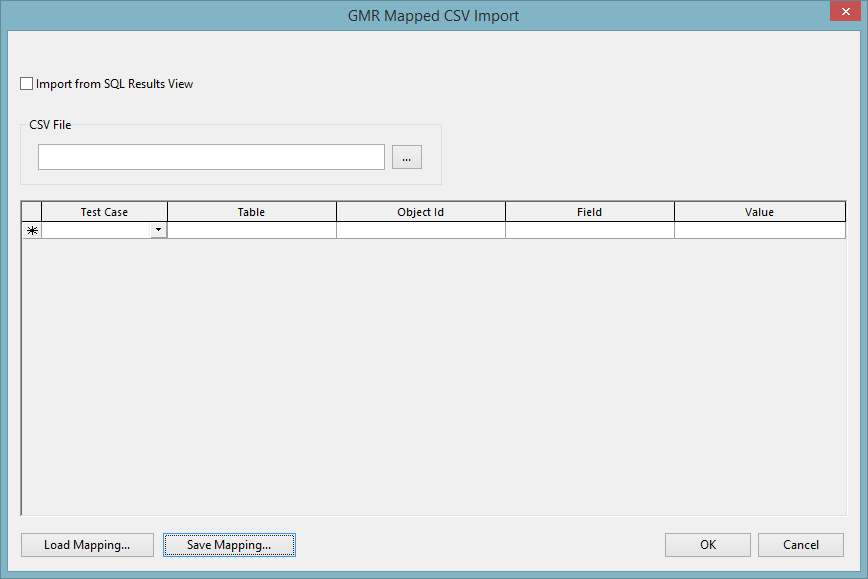Click the Table column header
The width and height of the screenshot is (868, 579).
pos(251,212)
